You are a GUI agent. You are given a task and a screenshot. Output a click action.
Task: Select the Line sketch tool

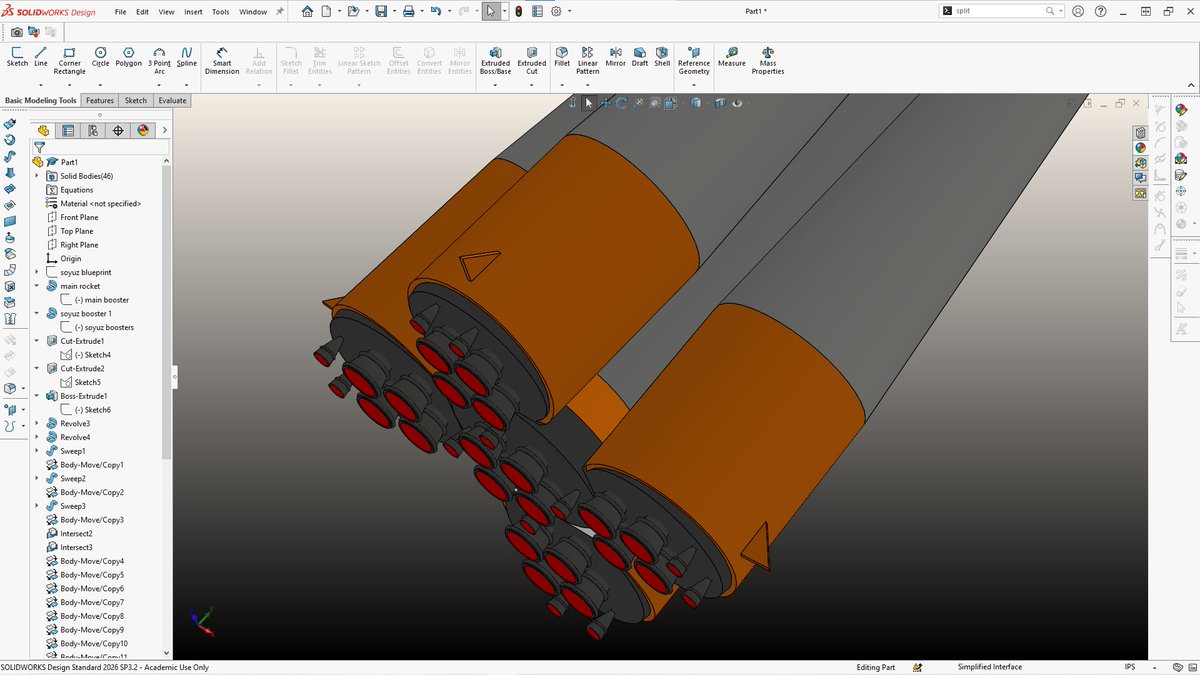(41, 57)
